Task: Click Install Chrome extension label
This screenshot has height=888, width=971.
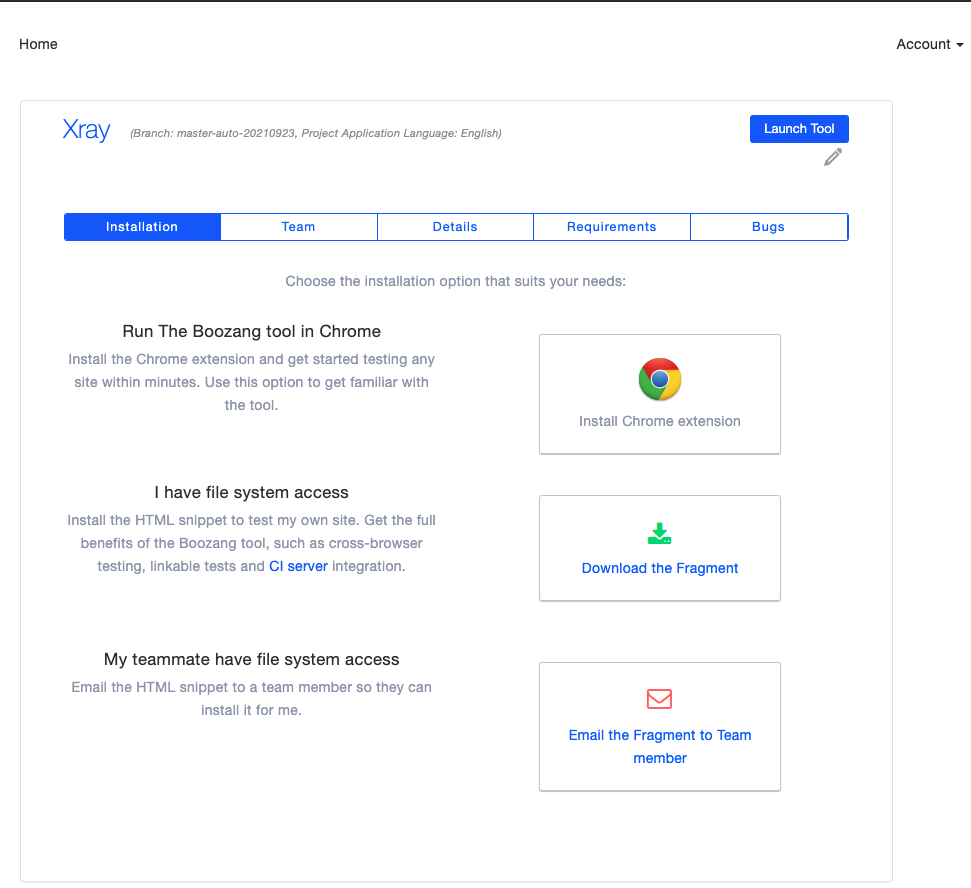Action: click(660, 421)
